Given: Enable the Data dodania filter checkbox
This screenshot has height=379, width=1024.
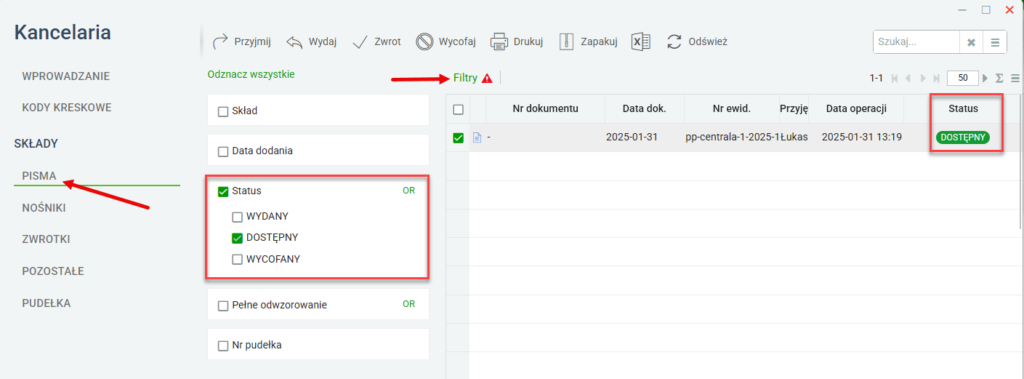Looking at the screenshot, I should click(x=223, y=151).
